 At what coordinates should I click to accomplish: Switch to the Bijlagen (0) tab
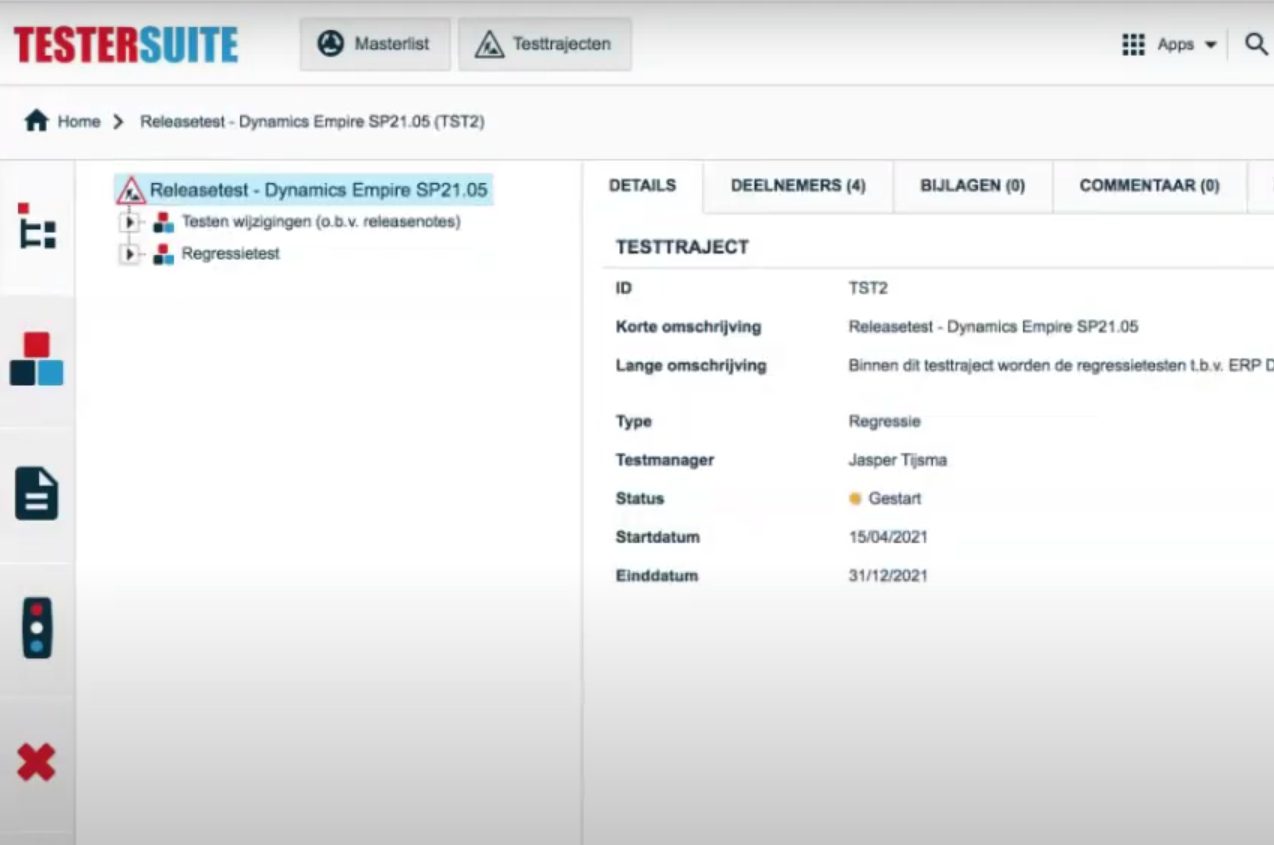coord(972,186)
